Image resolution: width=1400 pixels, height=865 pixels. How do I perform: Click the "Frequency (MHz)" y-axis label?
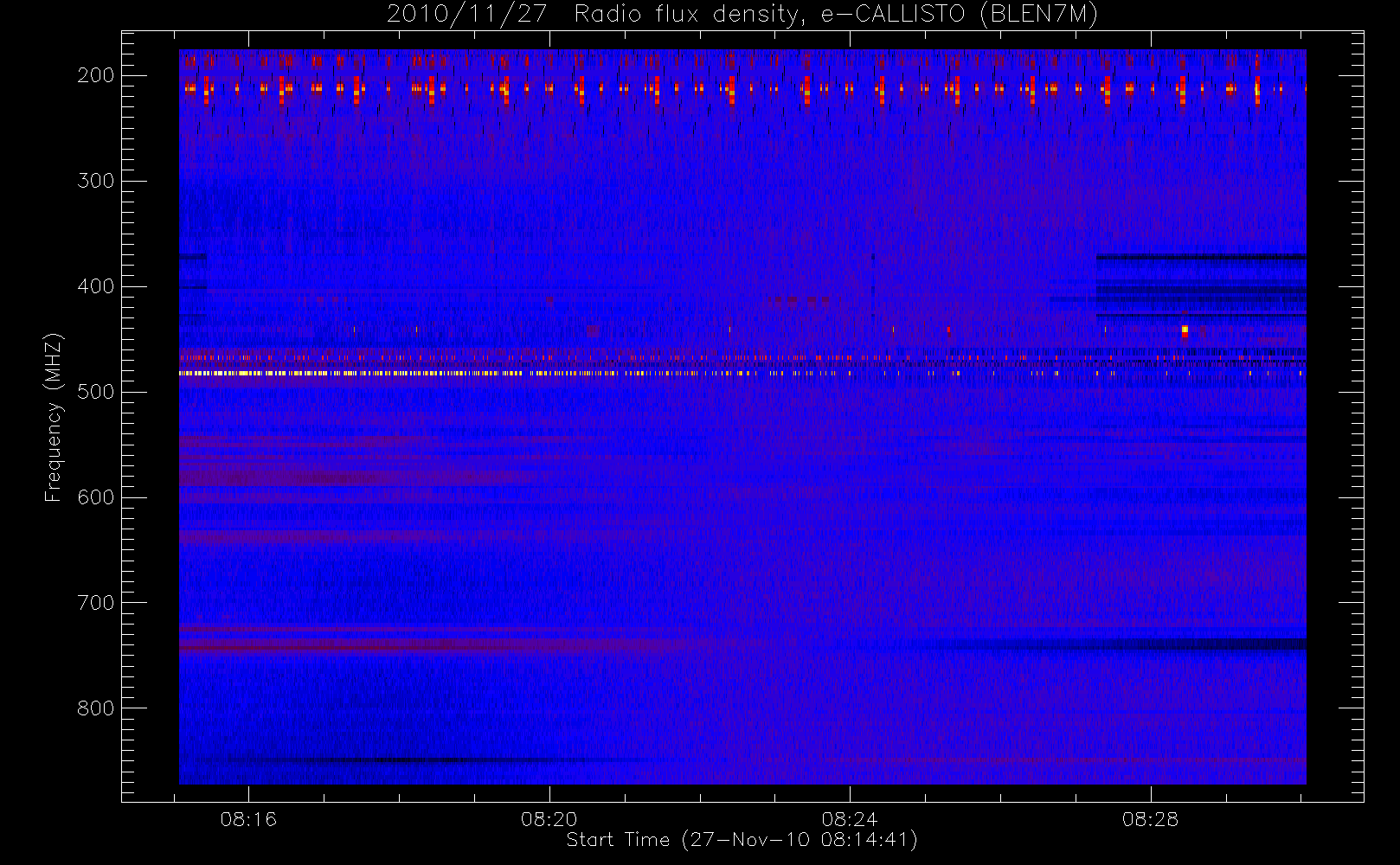54,418
